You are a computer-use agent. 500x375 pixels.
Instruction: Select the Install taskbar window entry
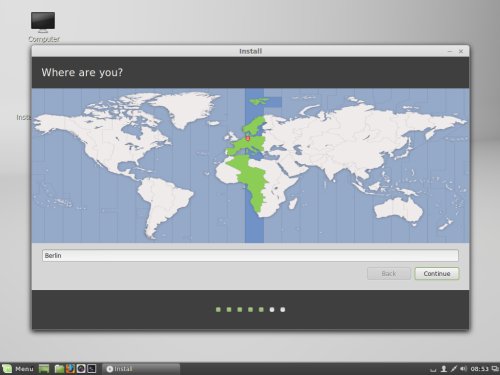[x=141, y=369]
